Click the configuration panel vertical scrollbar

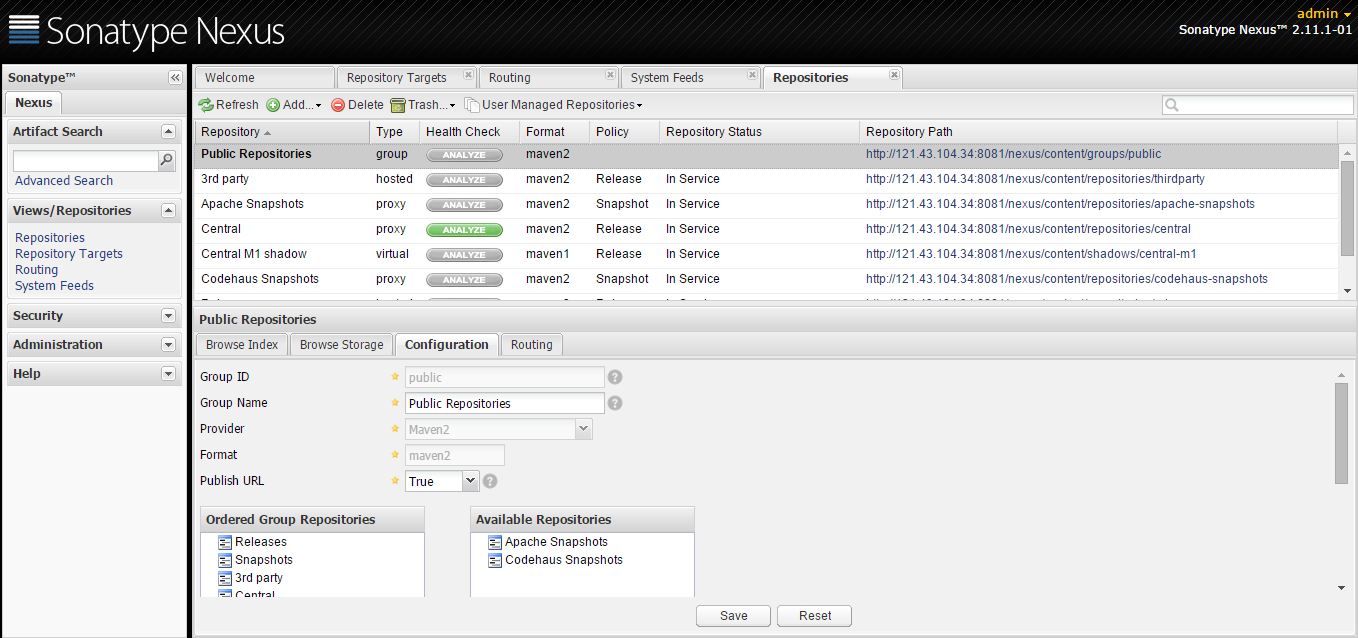[1341, 435]
